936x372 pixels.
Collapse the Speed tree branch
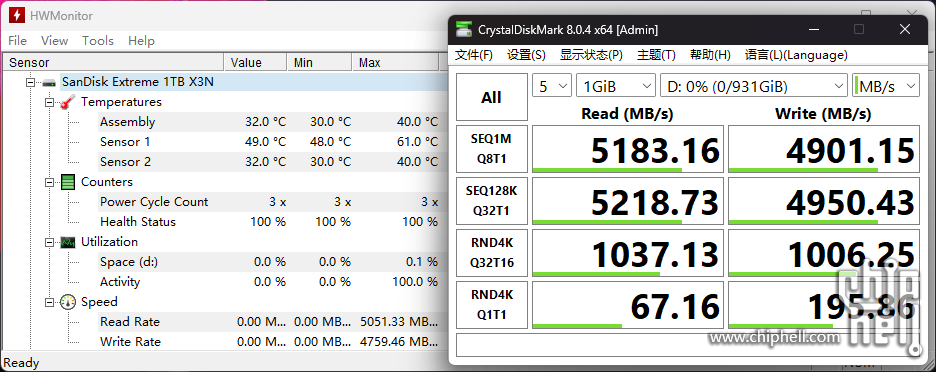point(50,302)
